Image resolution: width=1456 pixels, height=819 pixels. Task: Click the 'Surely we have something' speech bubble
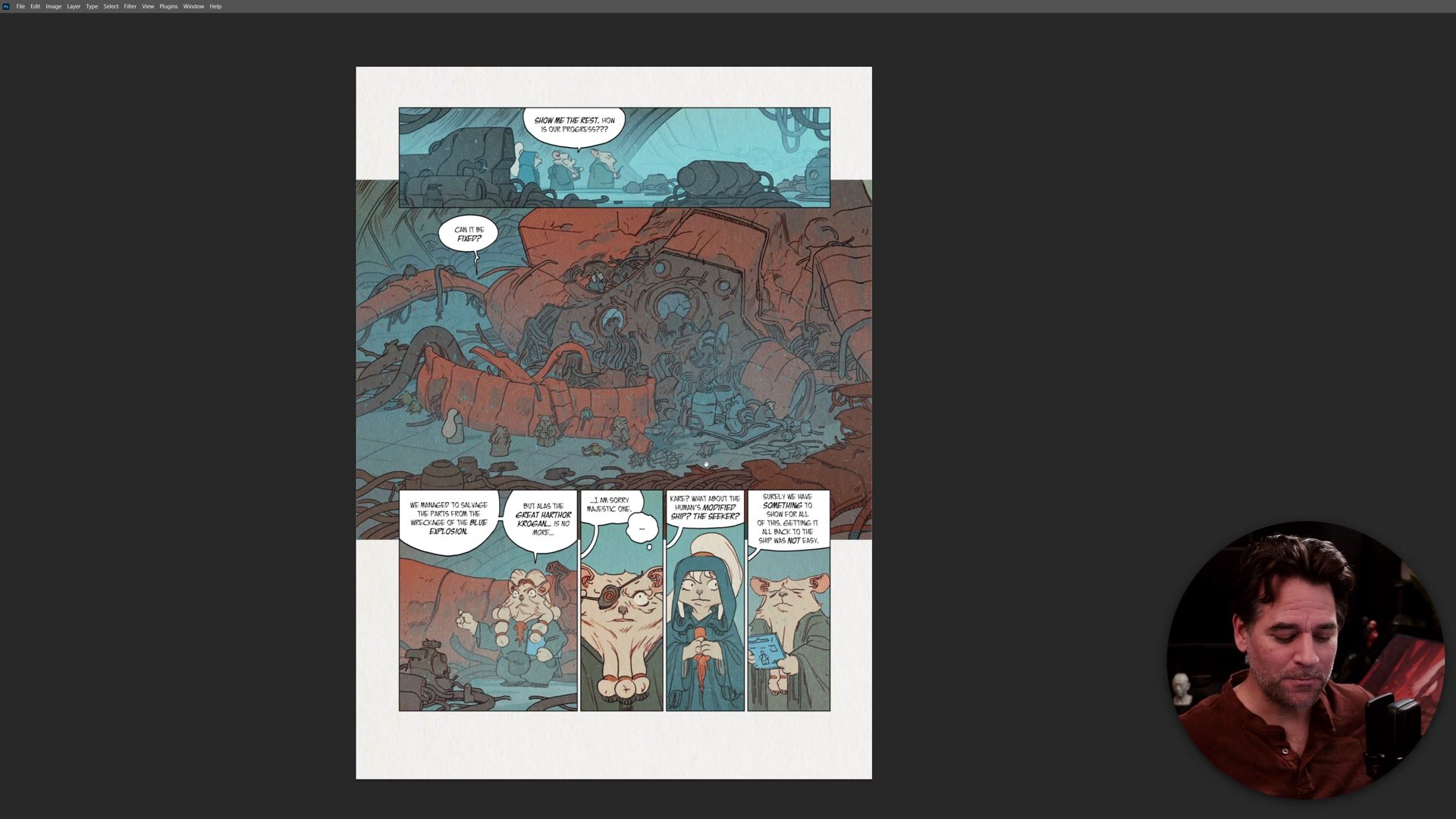788,519
